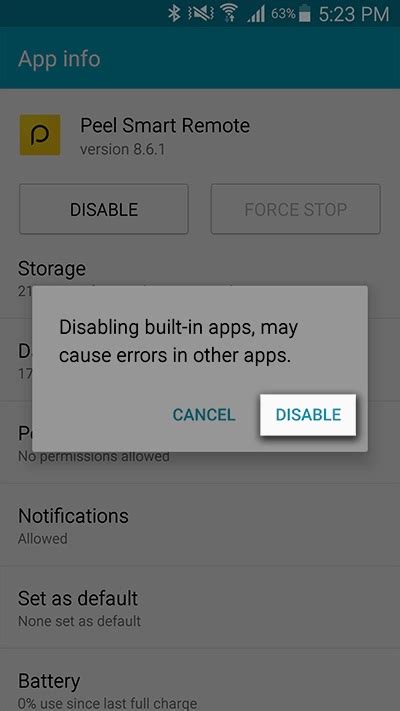The image size is (400, 711).
Task: Open the Storage settings entry
Action: (x=200, y=279)
